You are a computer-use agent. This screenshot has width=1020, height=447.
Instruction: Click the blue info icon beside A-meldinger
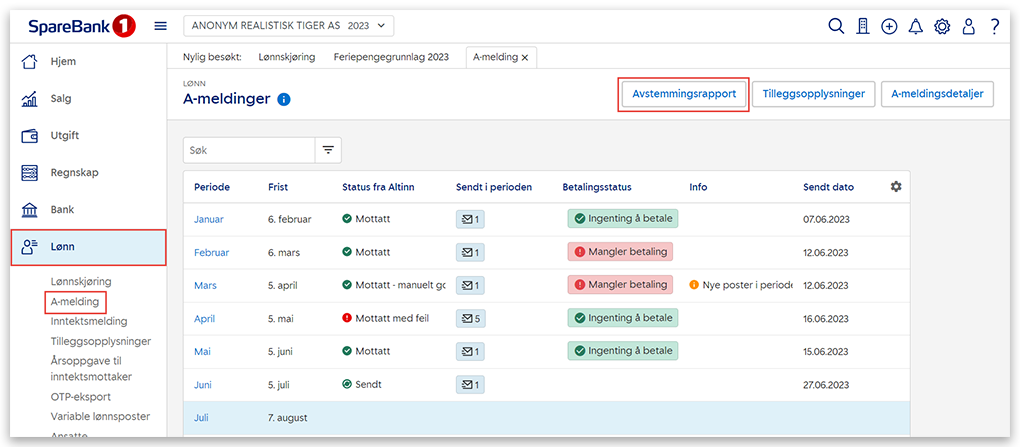[x=284, y=100]
